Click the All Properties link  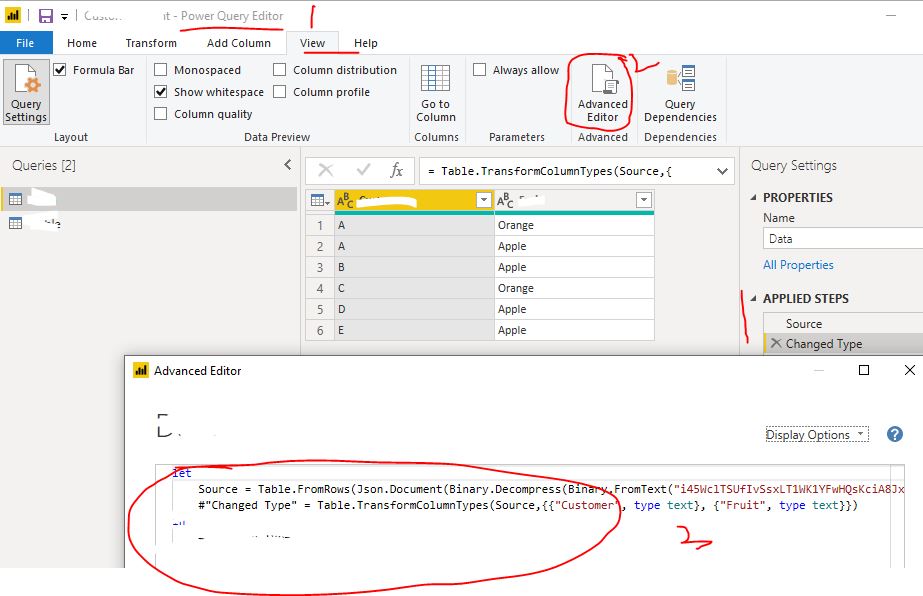click(x=798, y=265)
